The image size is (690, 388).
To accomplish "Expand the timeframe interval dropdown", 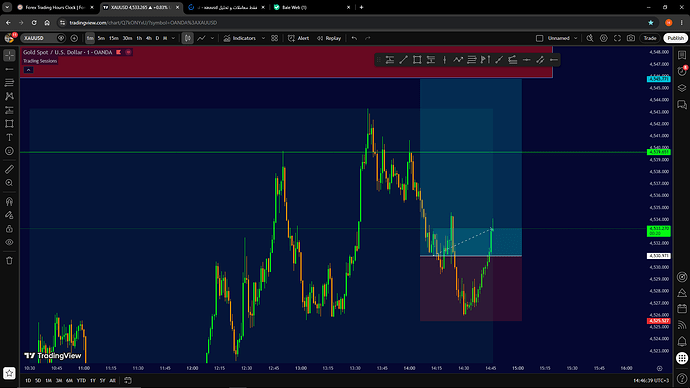I will [173, 38].
